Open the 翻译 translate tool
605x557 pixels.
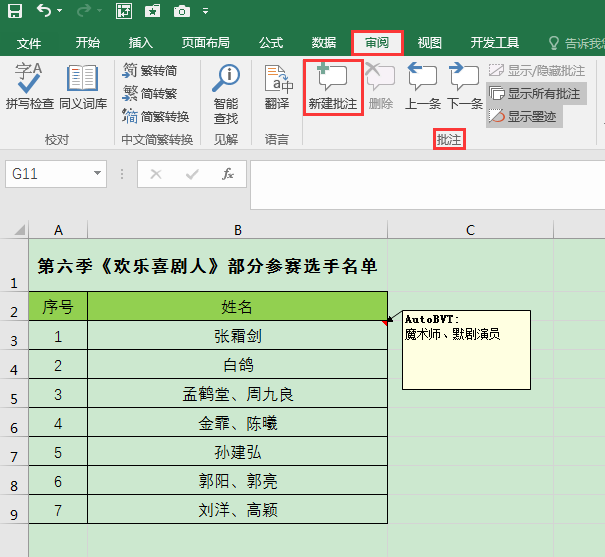[277, 87]
